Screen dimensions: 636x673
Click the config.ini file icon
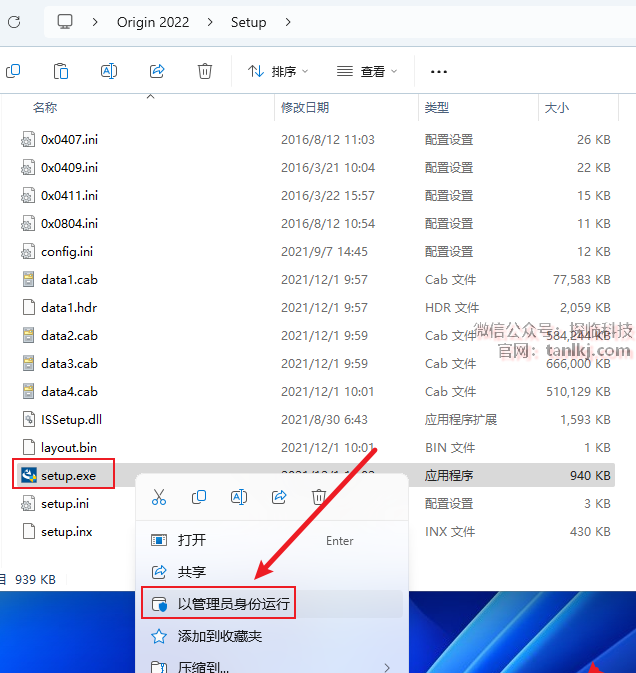[x=28, y=252]
